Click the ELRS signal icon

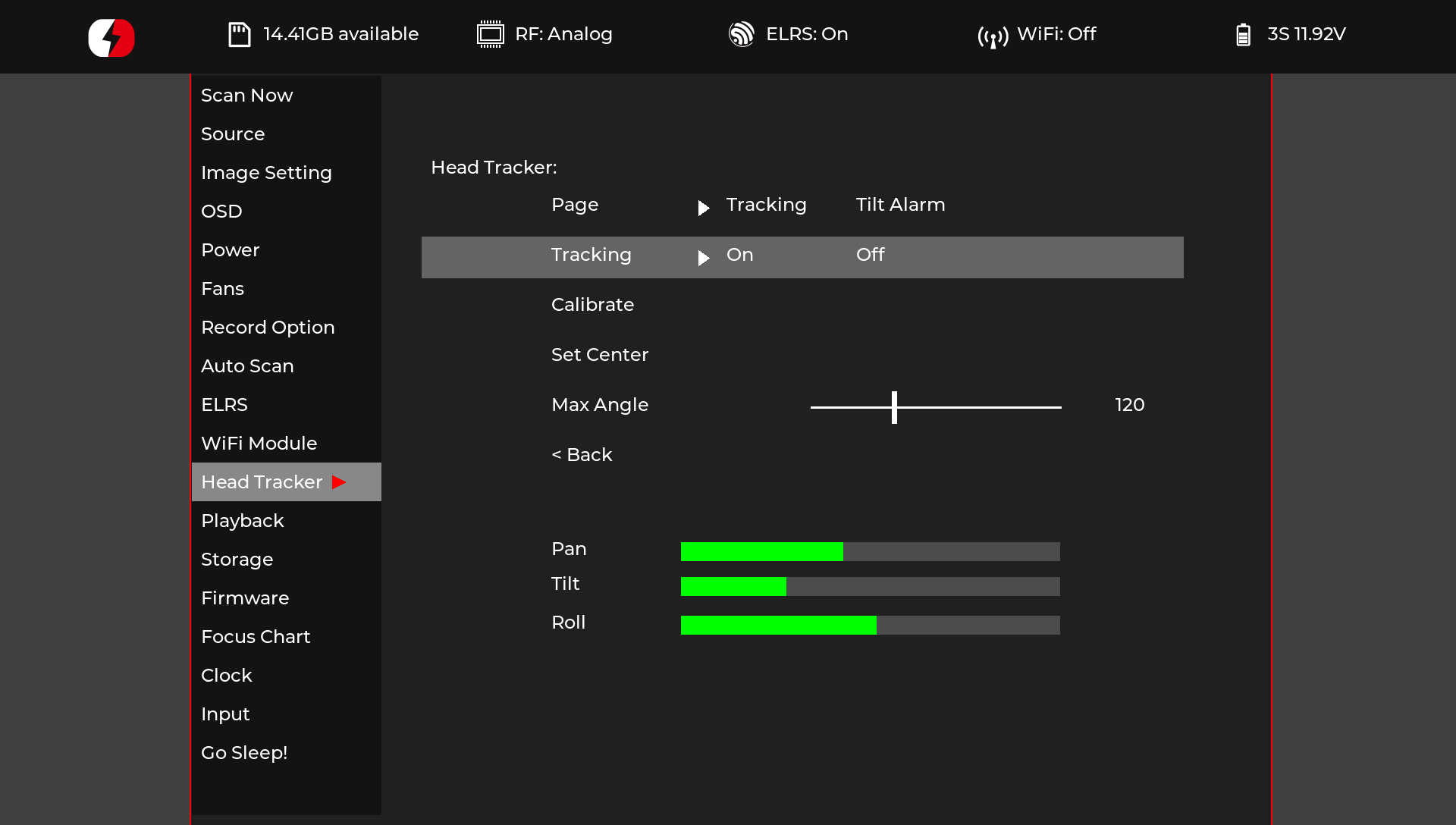coord(741,34)
